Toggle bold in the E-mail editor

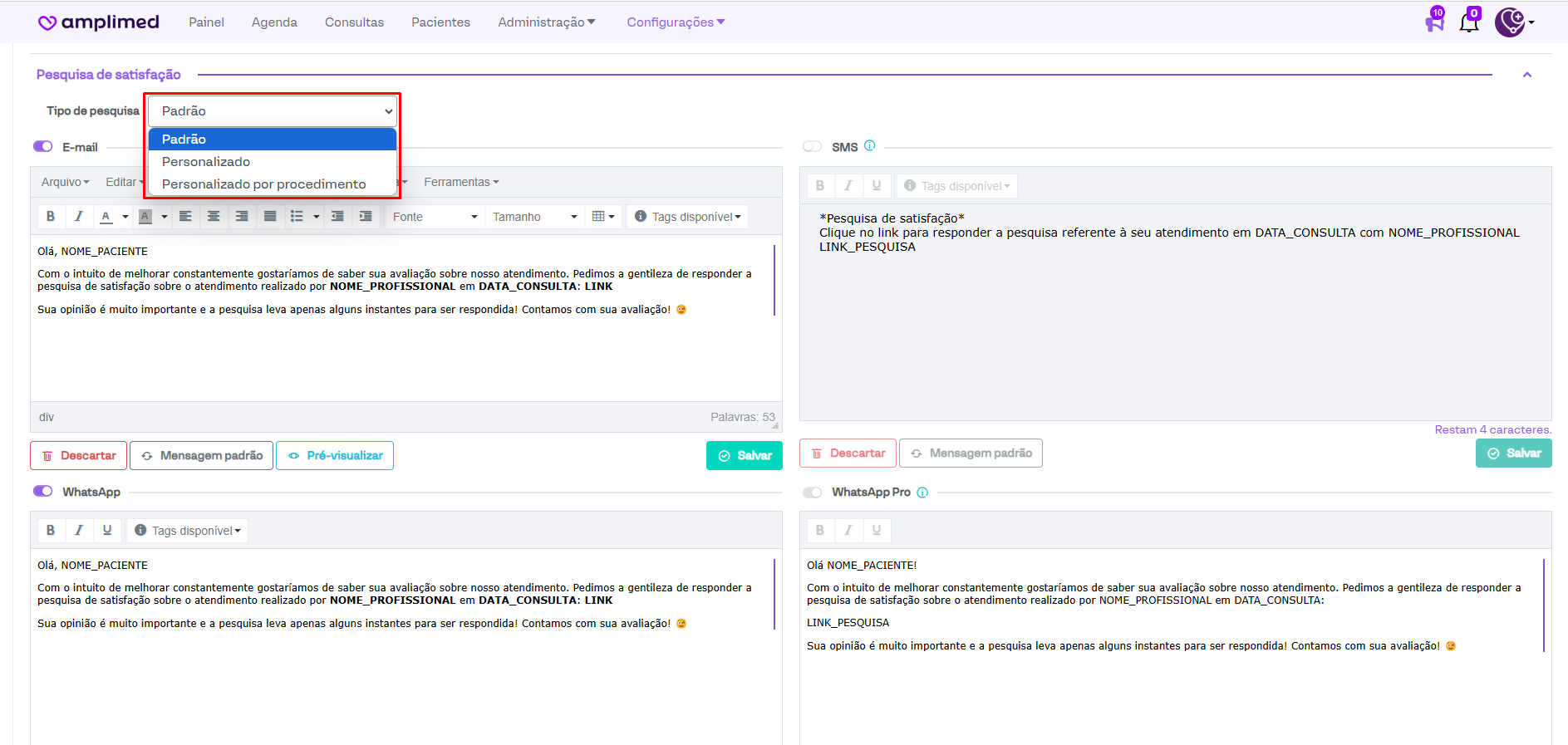(x=51, y=217)
